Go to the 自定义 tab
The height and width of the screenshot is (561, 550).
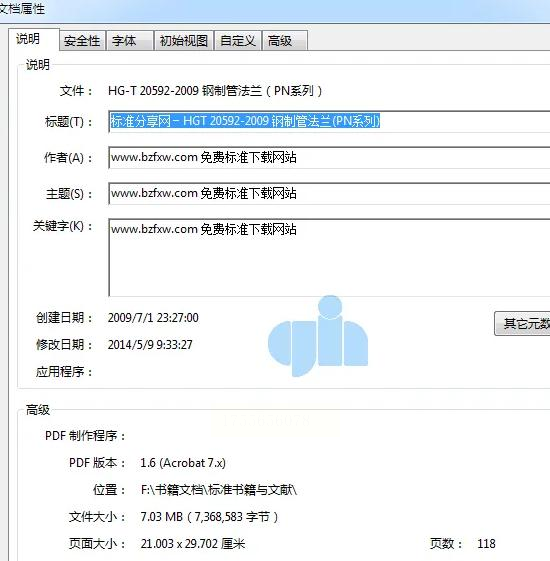tap(238, 40)
